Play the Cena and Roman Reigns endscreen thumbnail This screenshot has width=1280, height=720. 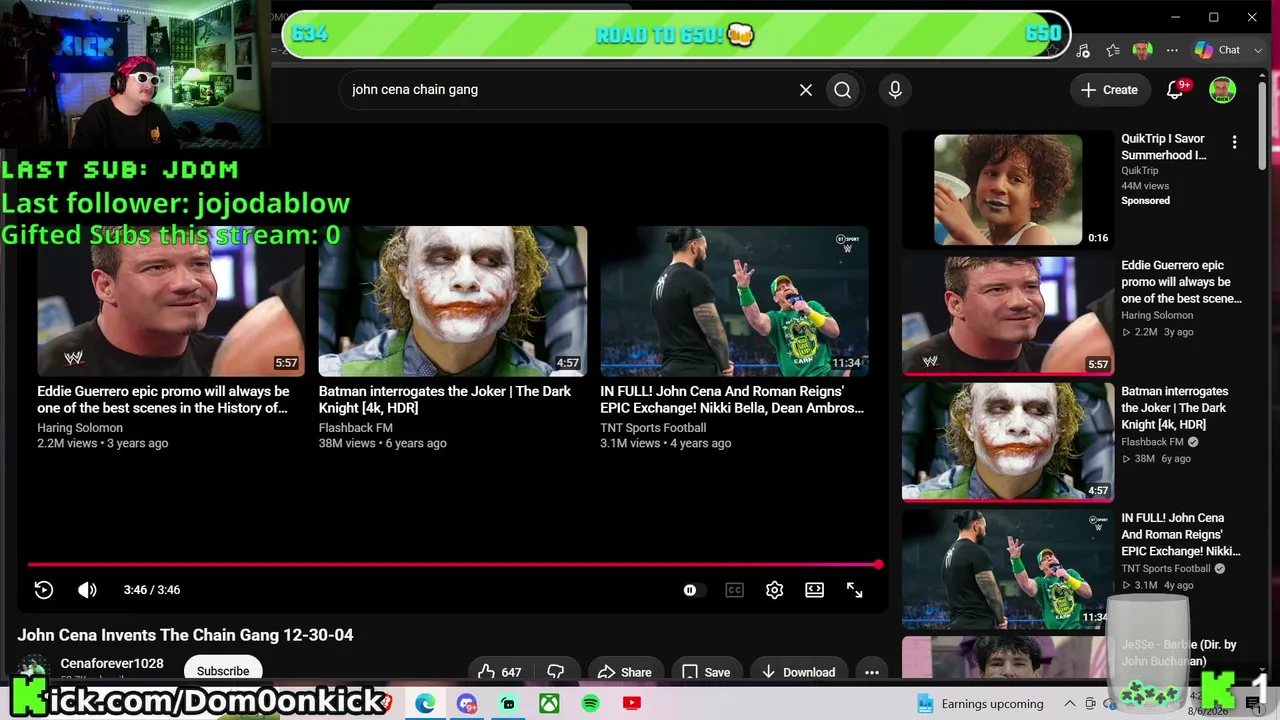[735, 301]
